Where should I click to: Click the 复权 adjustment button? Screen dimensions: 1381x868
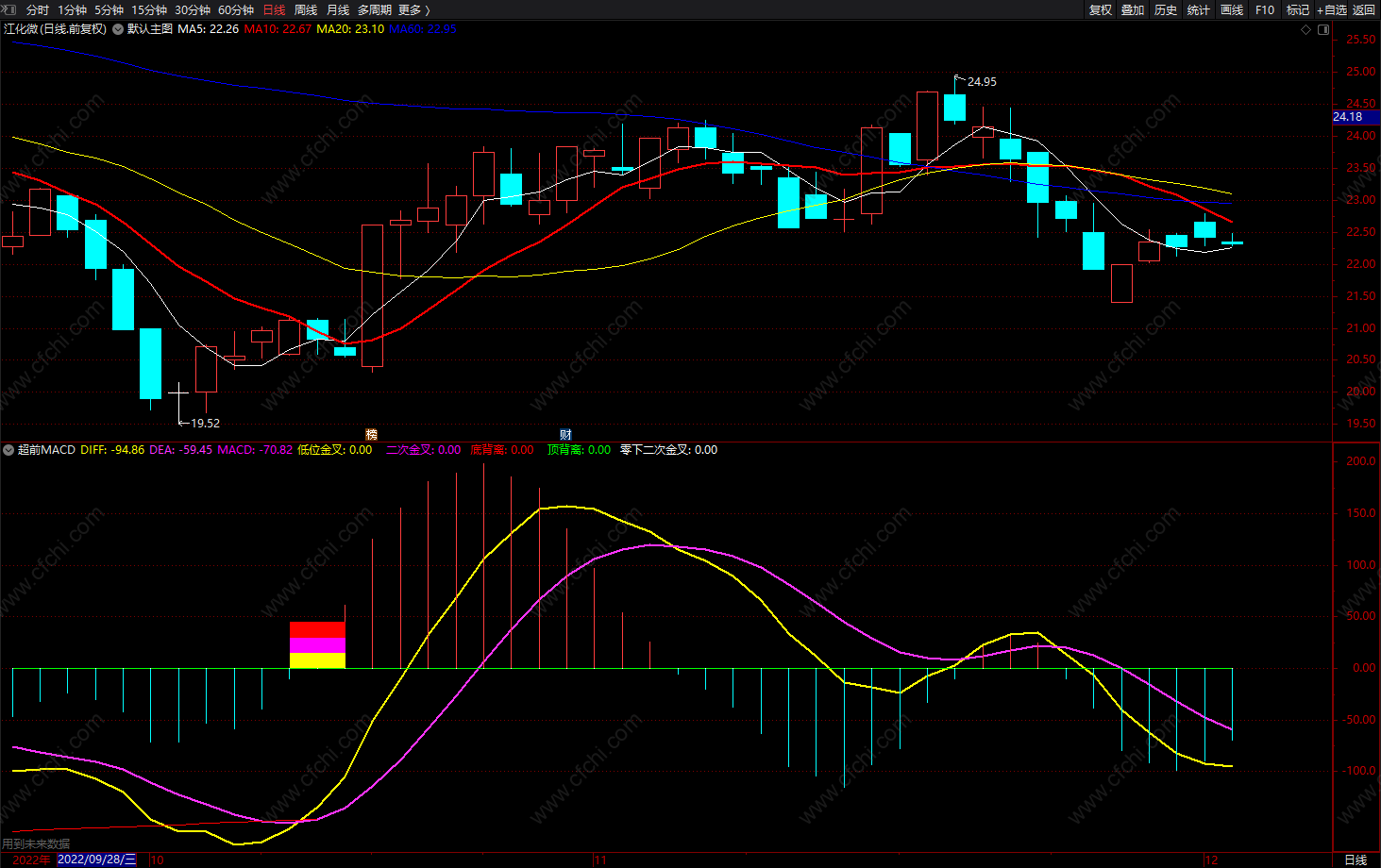click(1101, 9)
